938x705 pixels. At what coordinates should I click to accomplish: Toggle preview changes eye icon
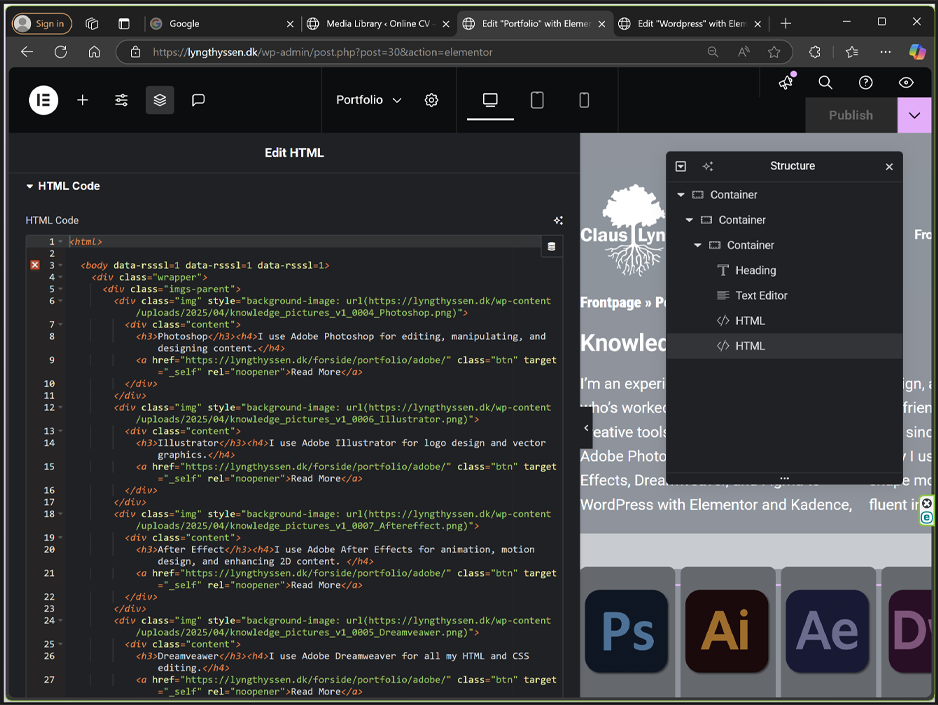click(x=906, y=83)
